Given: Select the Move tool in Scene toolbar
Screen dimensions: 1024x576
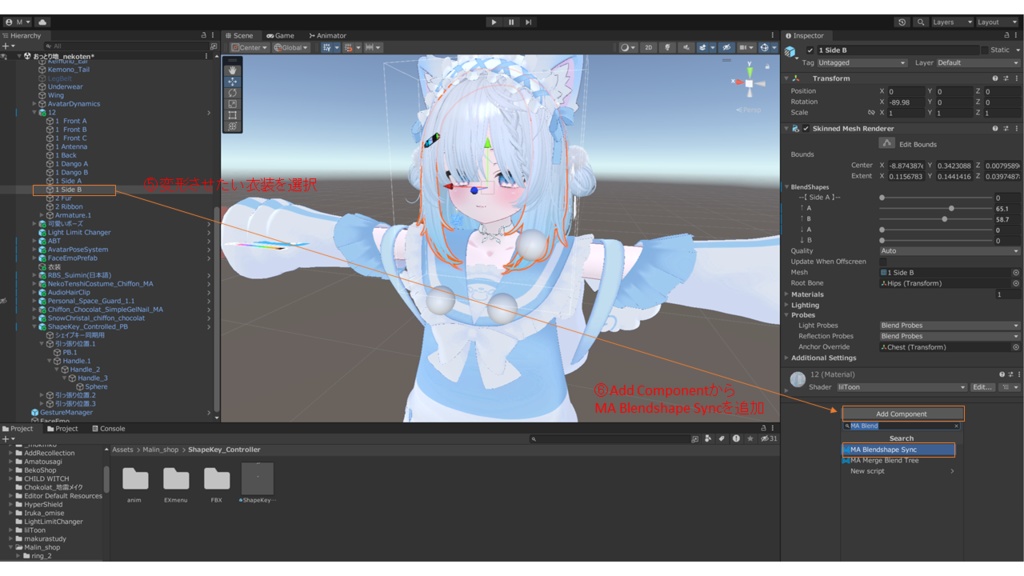Looking at the screenshot, I should [x=232, y=82].
